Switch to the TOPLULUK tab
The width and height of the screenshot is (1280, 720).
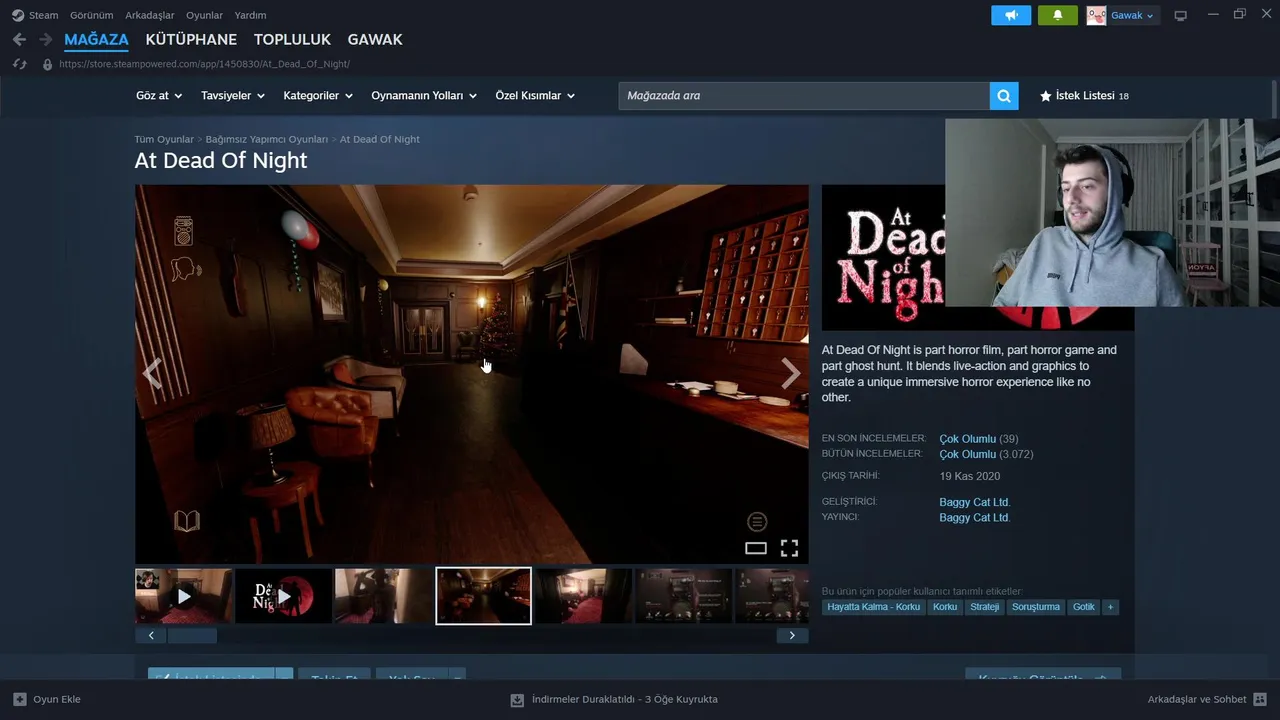[x=292, y=40]
